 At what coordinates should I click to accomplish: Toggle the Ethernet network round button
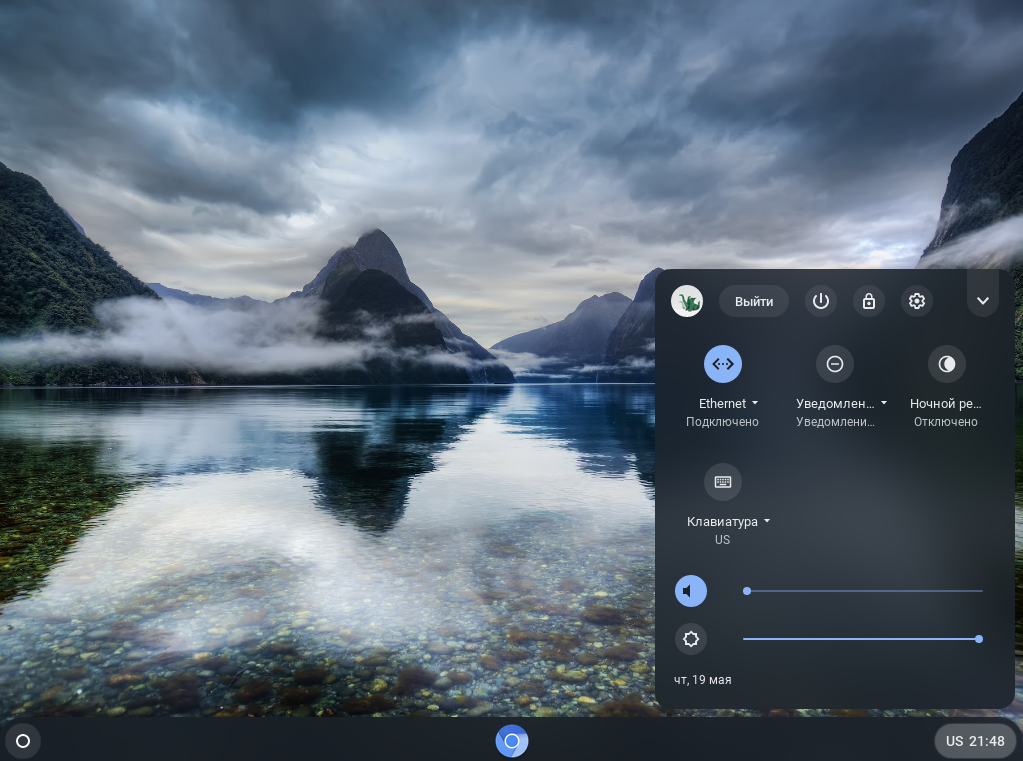tap(723, 364)
